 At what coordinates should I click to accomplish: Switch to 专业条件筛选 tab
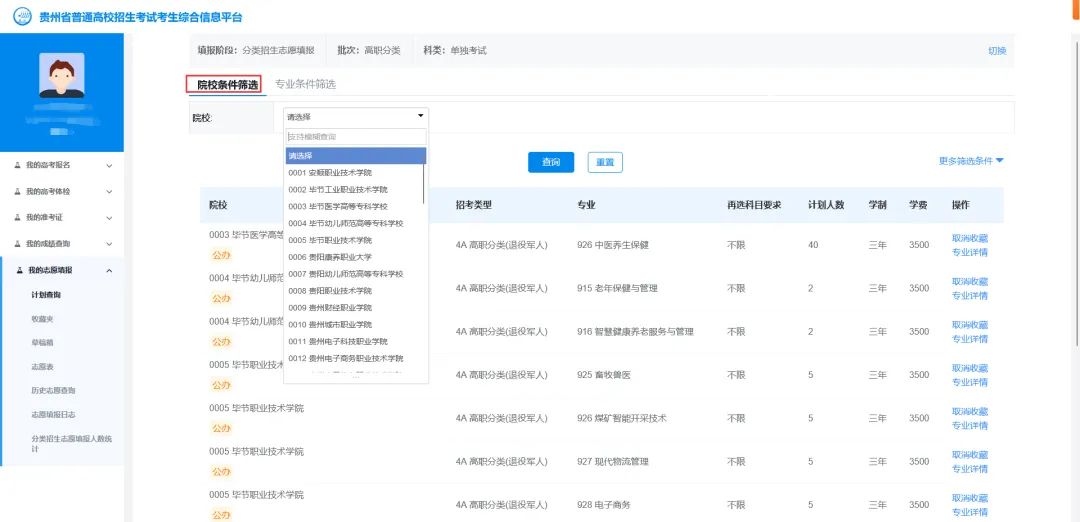[x=305, y=84]
